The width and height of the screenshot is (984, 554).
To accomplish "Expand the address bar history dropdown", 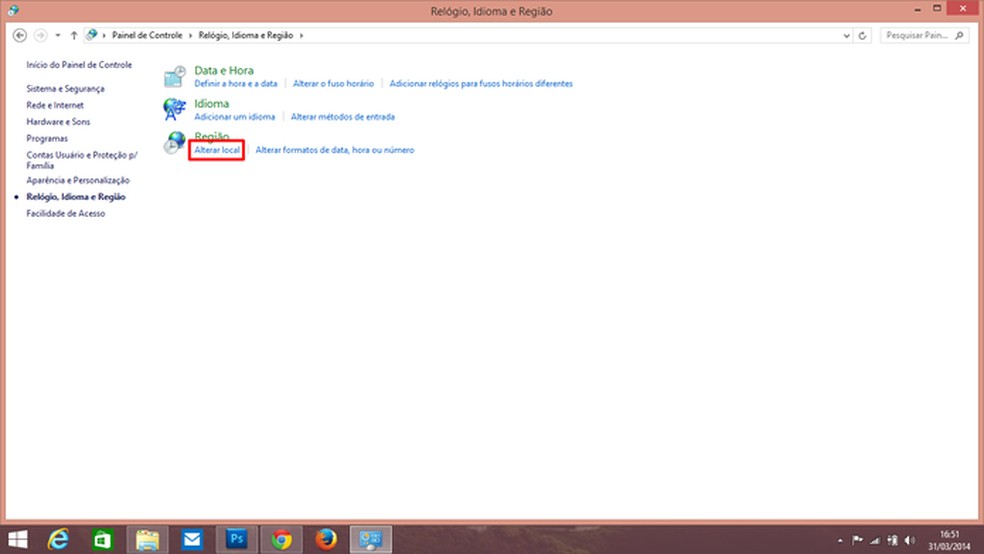I will (847, 36).
